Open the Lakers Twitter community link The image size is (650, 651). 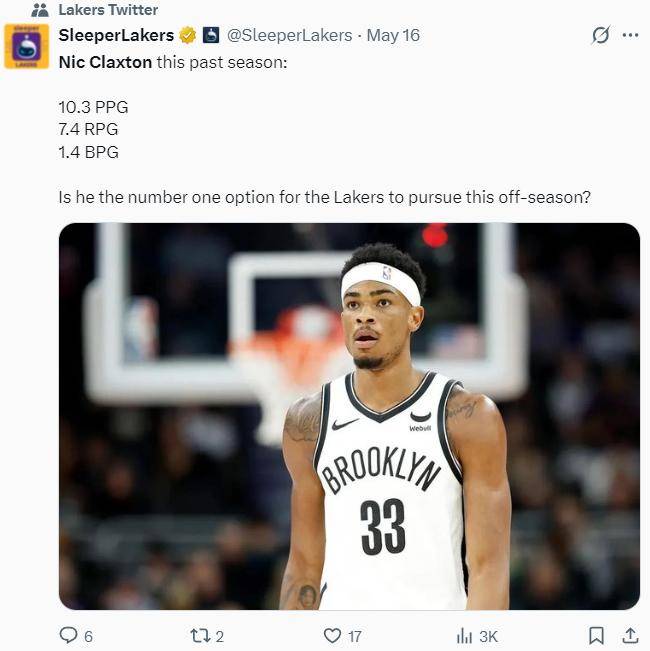tap(108, 10)
